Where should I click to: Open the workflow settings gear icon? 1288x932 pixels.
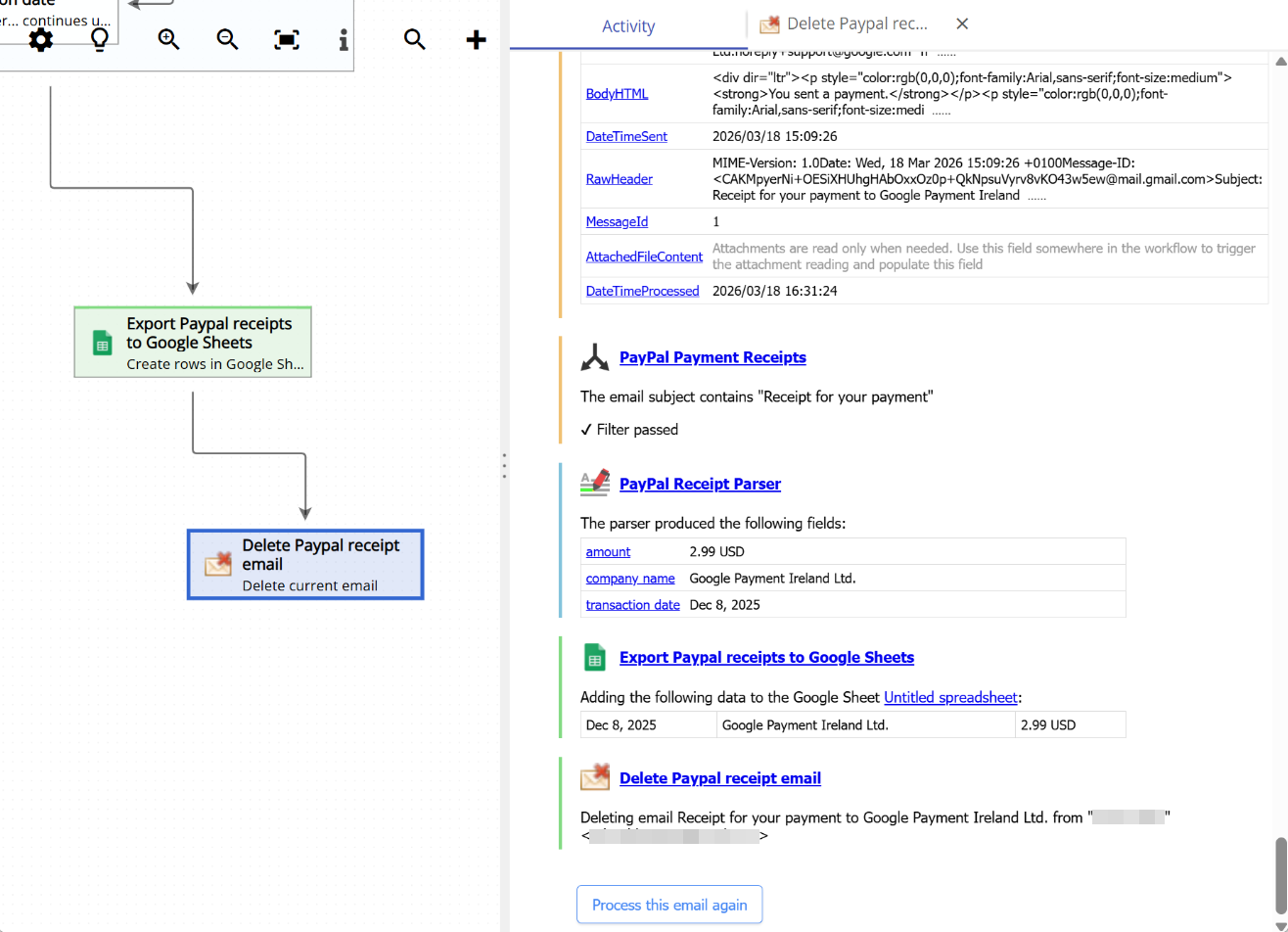pos(40,39)
